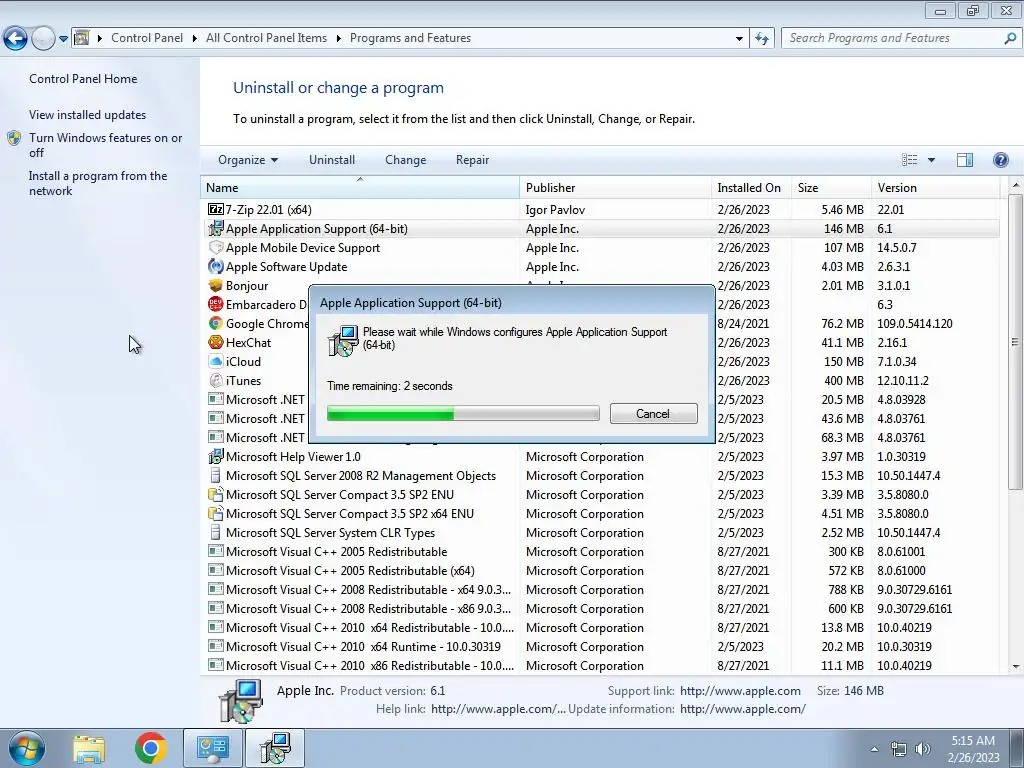The image size is (1024, 768).
Task: Click the Apple Application Support row icon
Action: point(215,229)
